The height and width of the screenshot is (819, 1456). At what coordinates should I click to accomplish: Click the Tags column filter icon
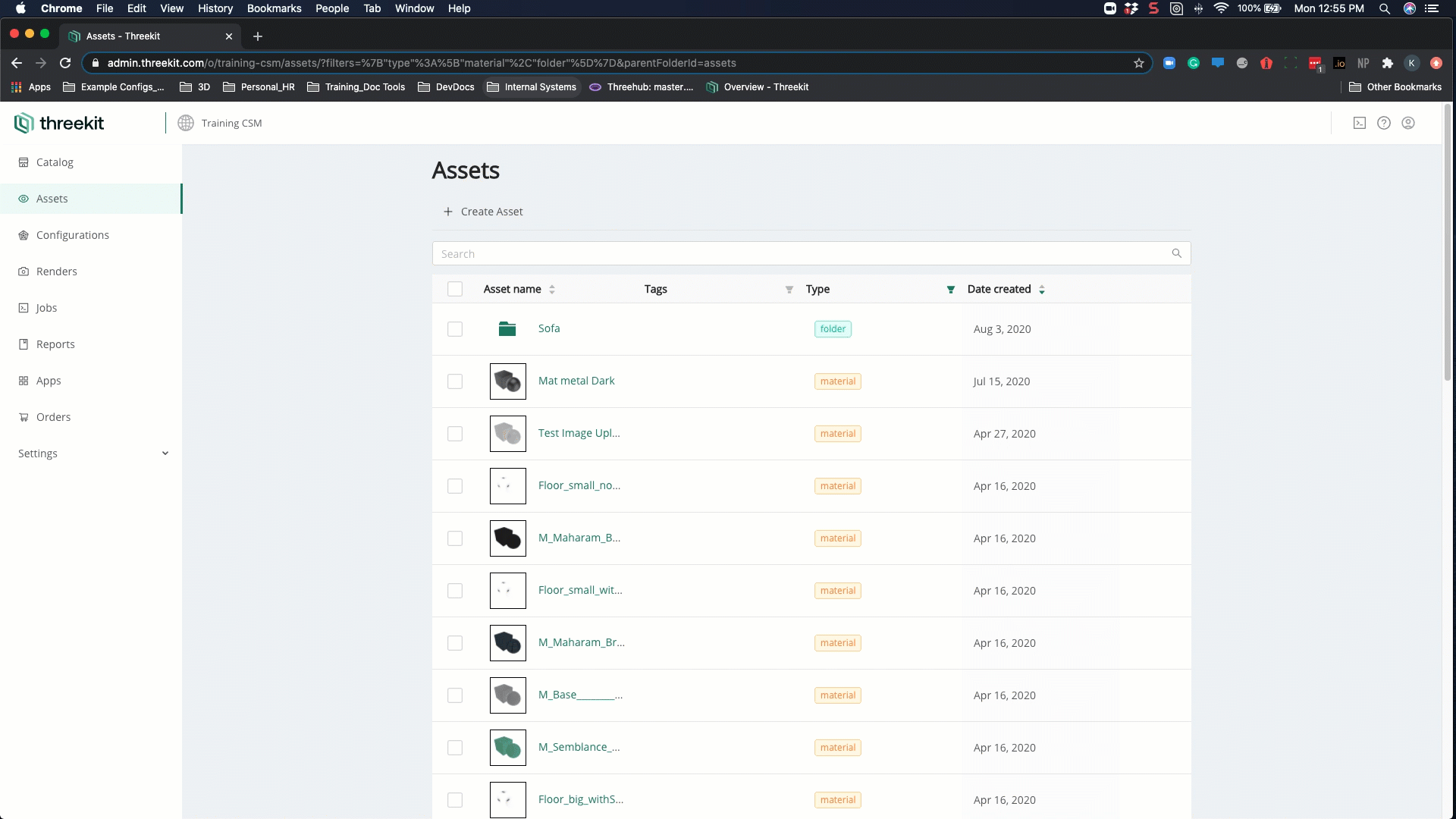tap(789, 290)
